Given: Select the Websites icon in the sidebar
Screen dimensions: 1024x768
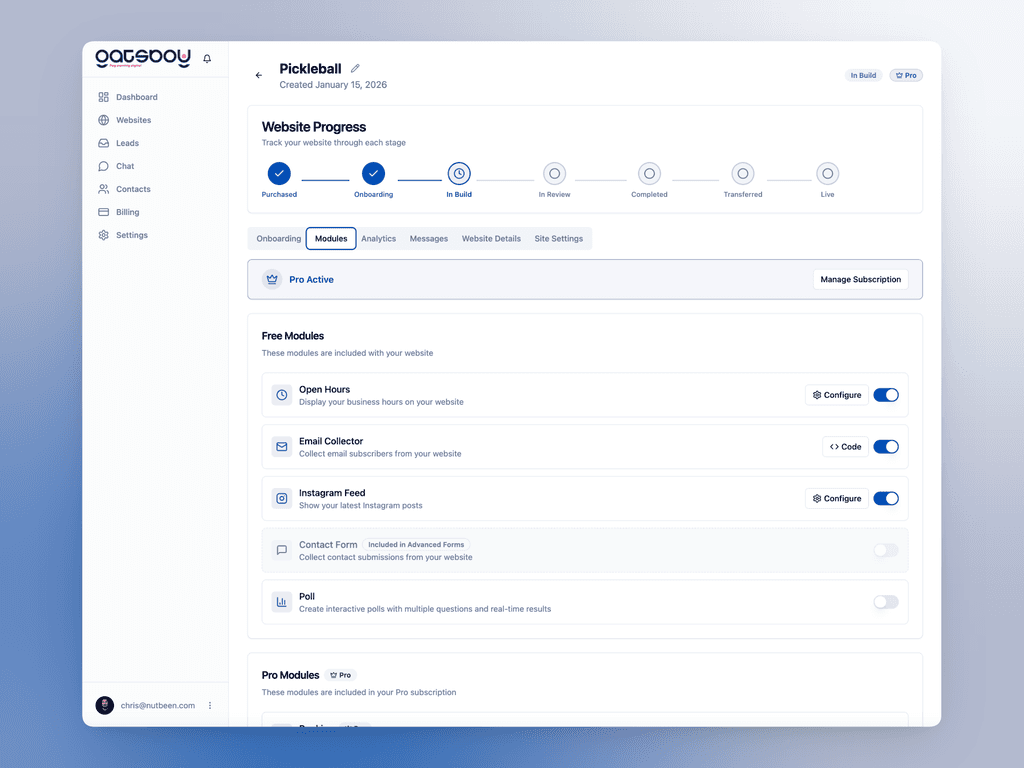Looking at the screenshot, I should (x=103, y=119).
